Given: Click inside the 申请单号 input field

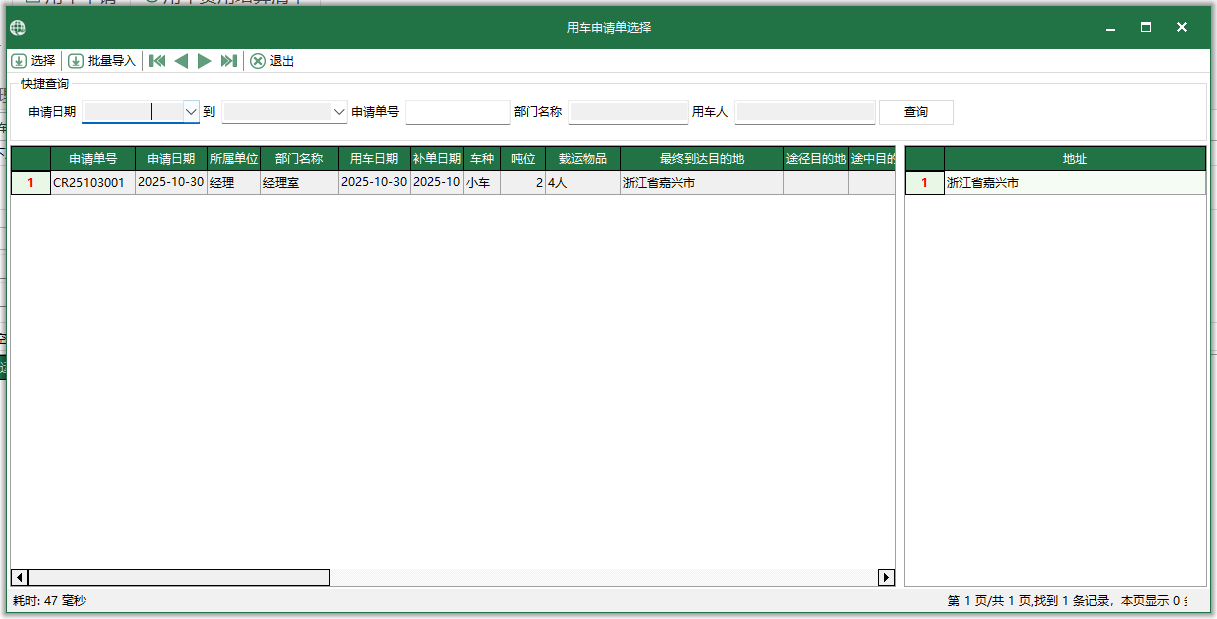Looking at the screenshot, I should pos(457,112).
